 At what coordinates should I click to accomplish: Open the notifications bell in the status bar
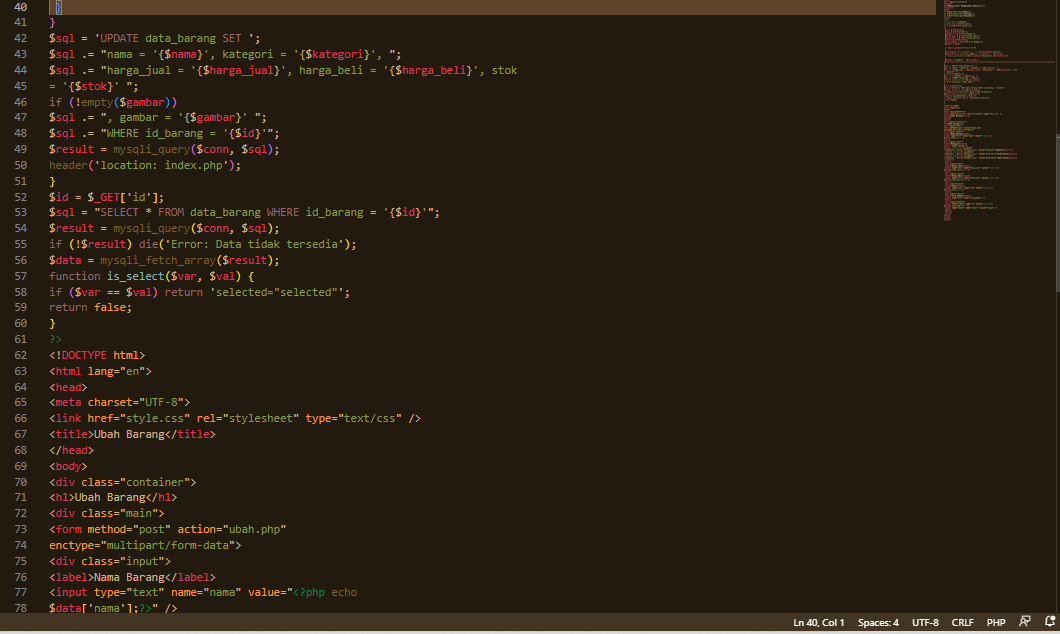point(1049,622)
